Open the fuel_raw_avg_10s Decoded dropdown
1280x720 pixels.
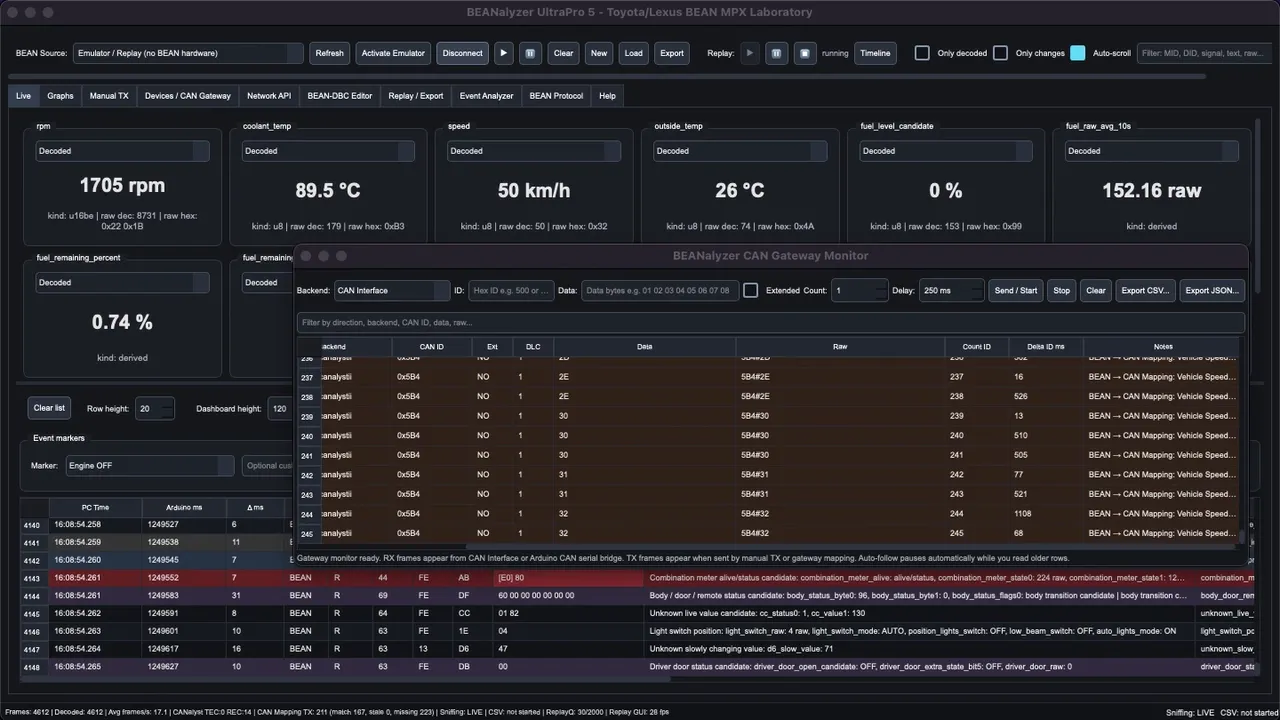click(1152, 151)
